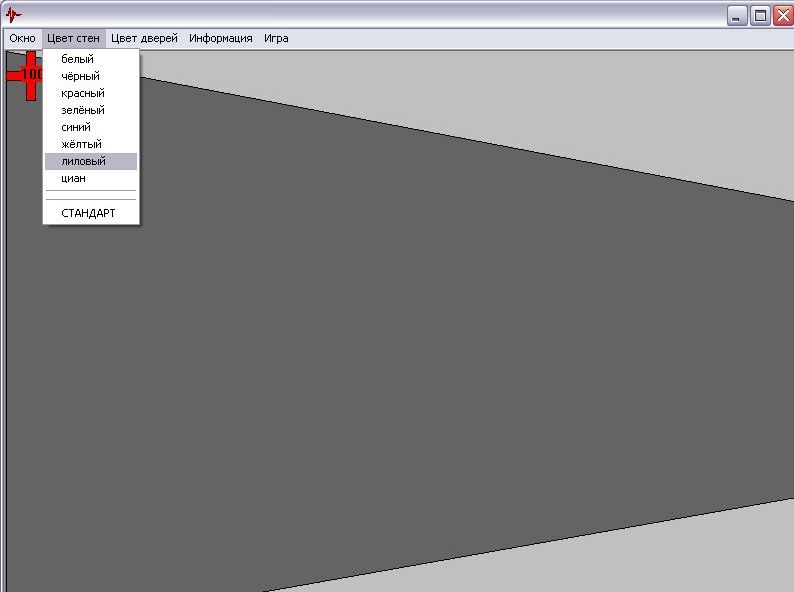This screenshot has height=592, width=794.
Task: Click the red heartbeat app icon in title bar
Action: click(x=13, y=15)
